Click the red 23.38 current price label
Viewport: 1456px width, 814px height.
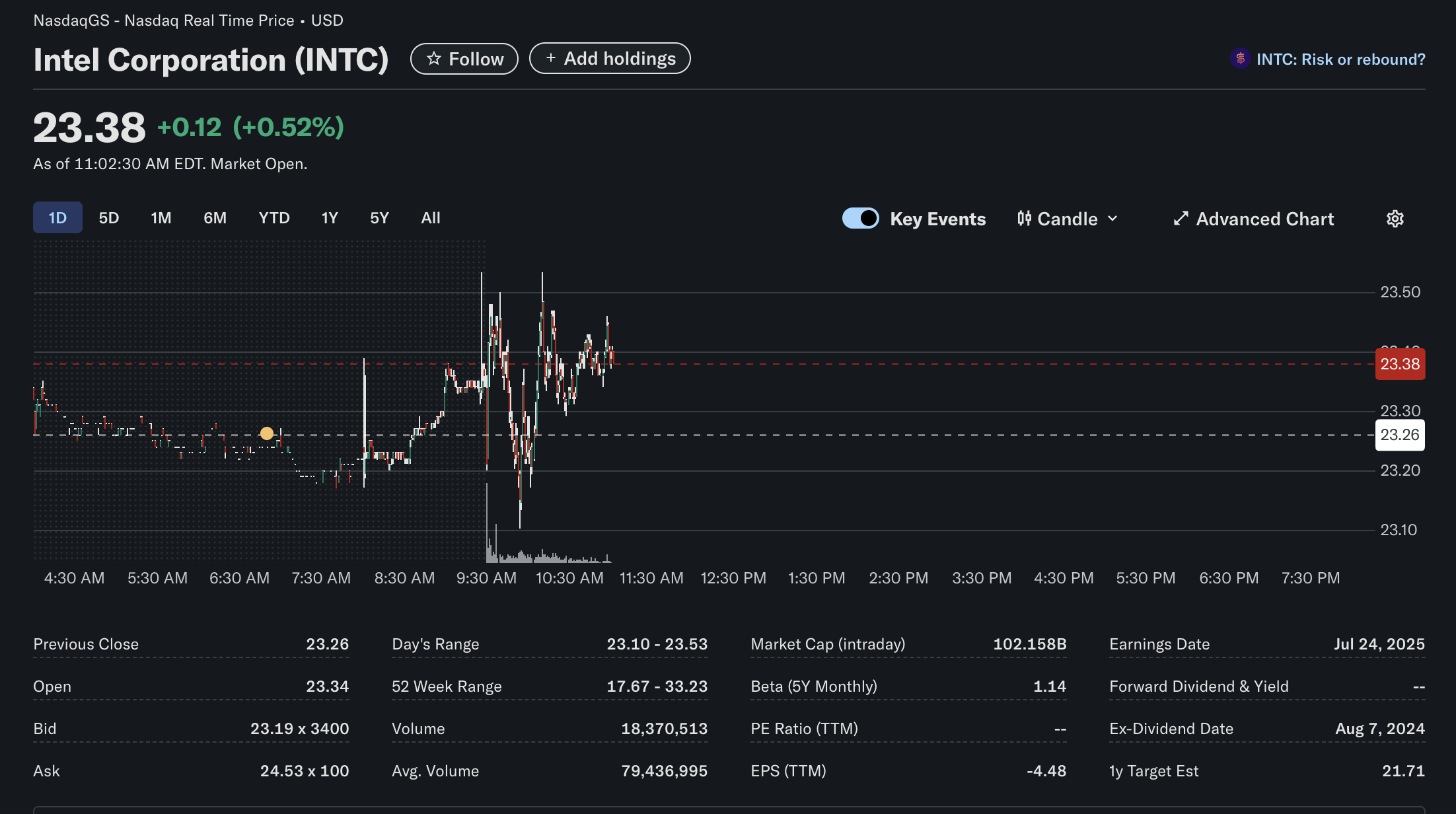(x=1400, y=364)
